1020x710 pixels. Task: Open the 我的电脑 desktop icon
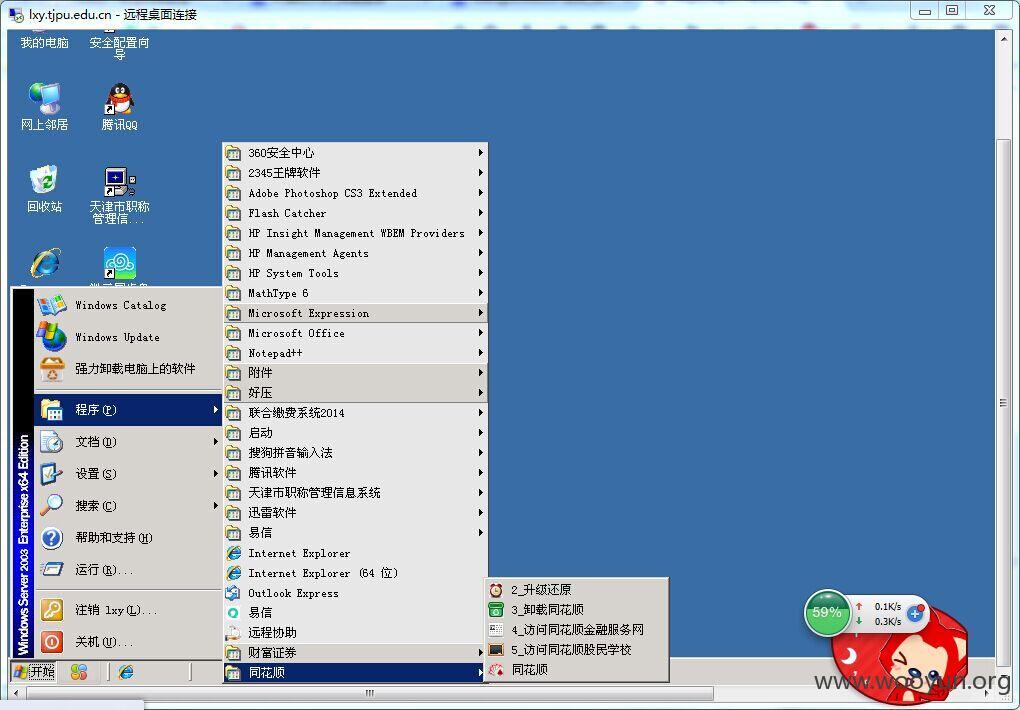(44, 39)
